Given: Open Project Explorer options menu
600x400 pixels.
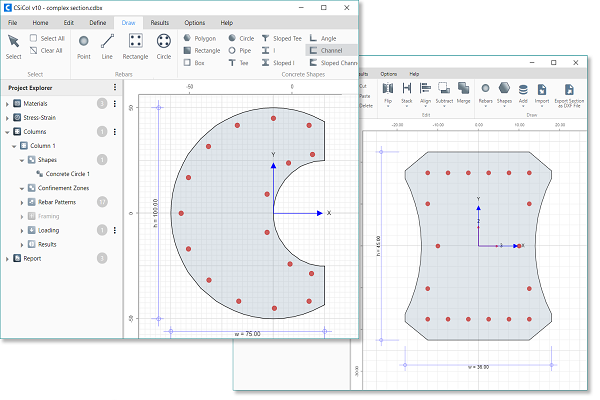Looking at the screenshot, I should tap(116, 86).
